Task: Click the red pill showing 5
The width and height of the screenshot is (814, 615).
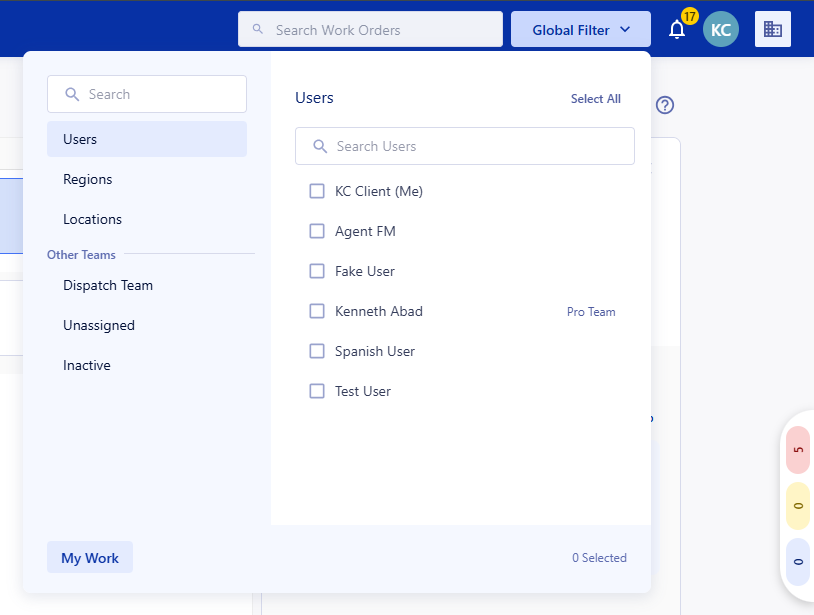Action: [x=798, y=449]
